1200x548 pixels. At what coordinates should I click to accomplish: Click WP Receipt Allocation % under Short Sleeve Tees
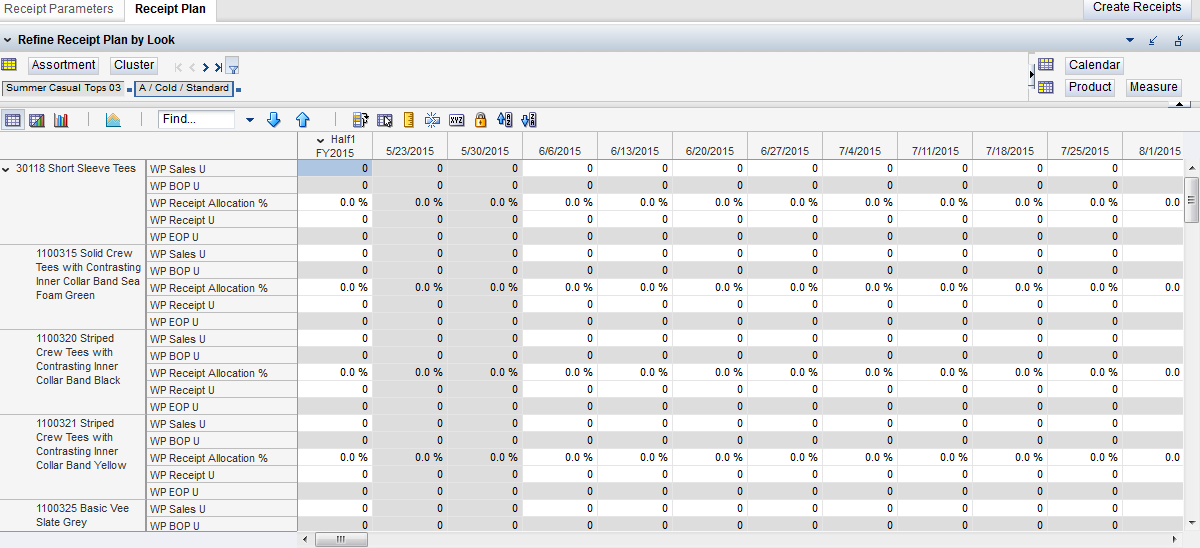point(221,203)
